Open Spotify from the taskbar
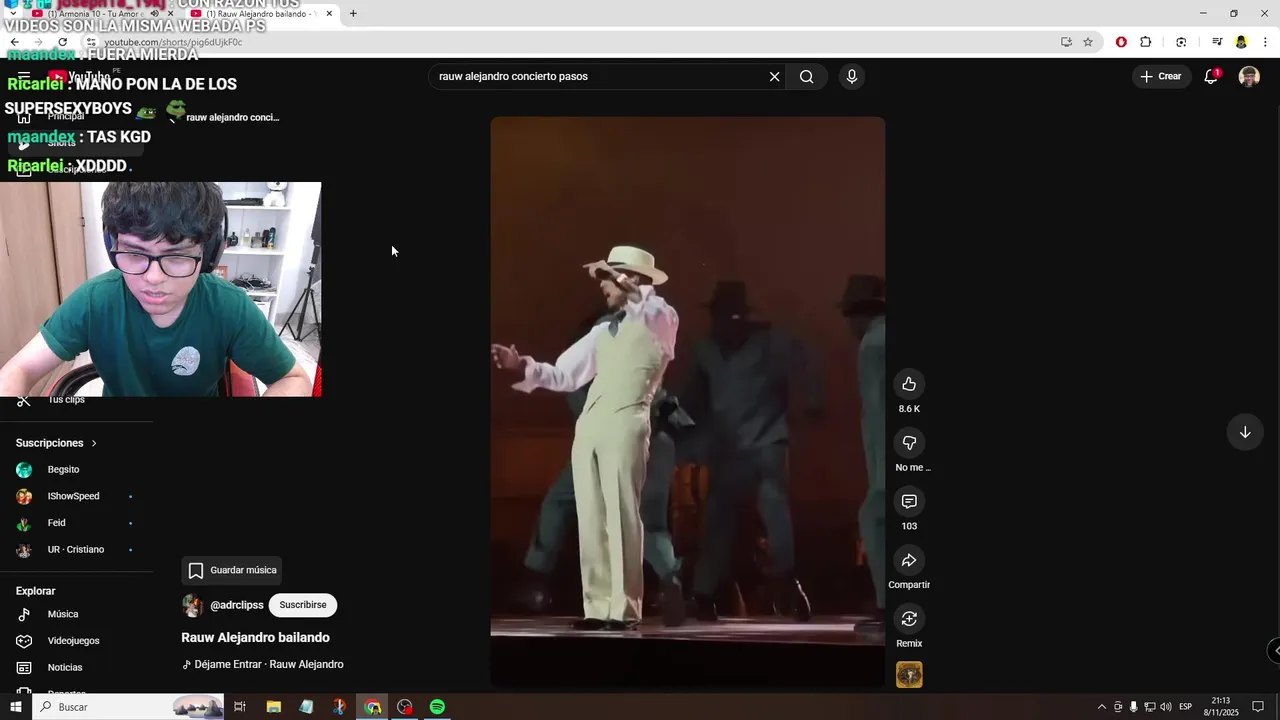 tap(437, 707)
